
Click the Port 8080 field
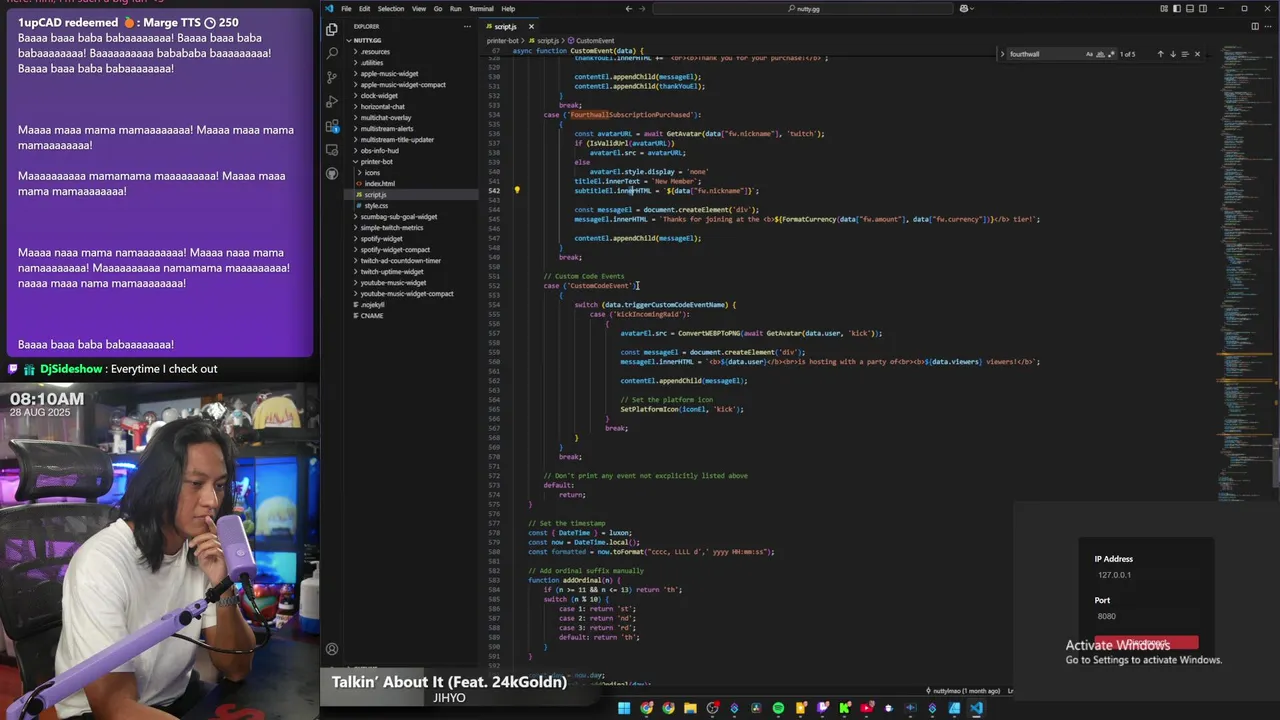[1146, 616]
